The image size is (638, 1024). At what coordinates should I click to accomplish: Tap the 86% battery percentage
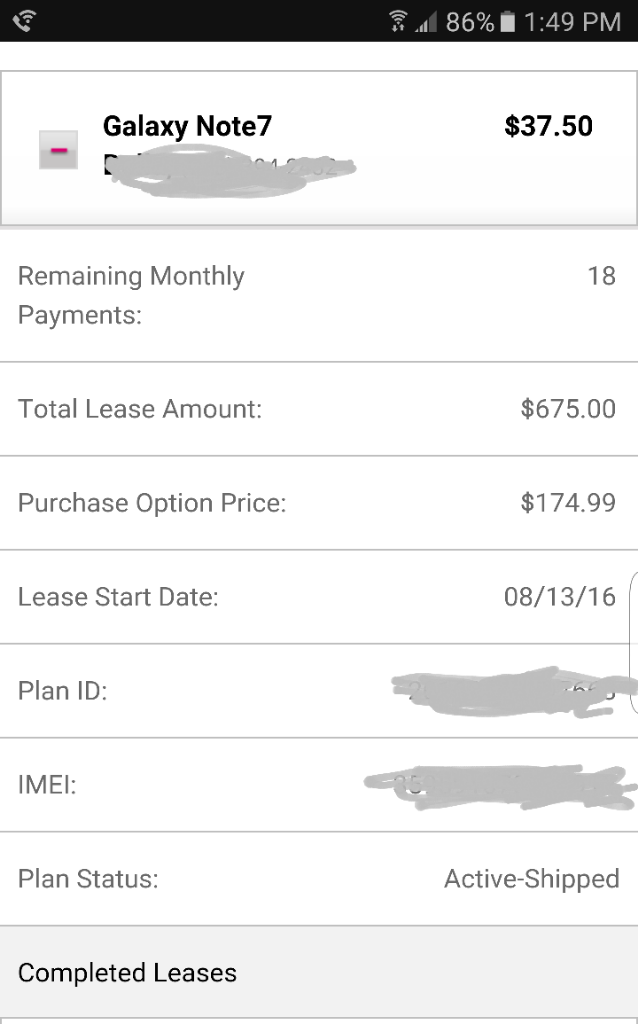pyautogui.click(x=470, y=22)
